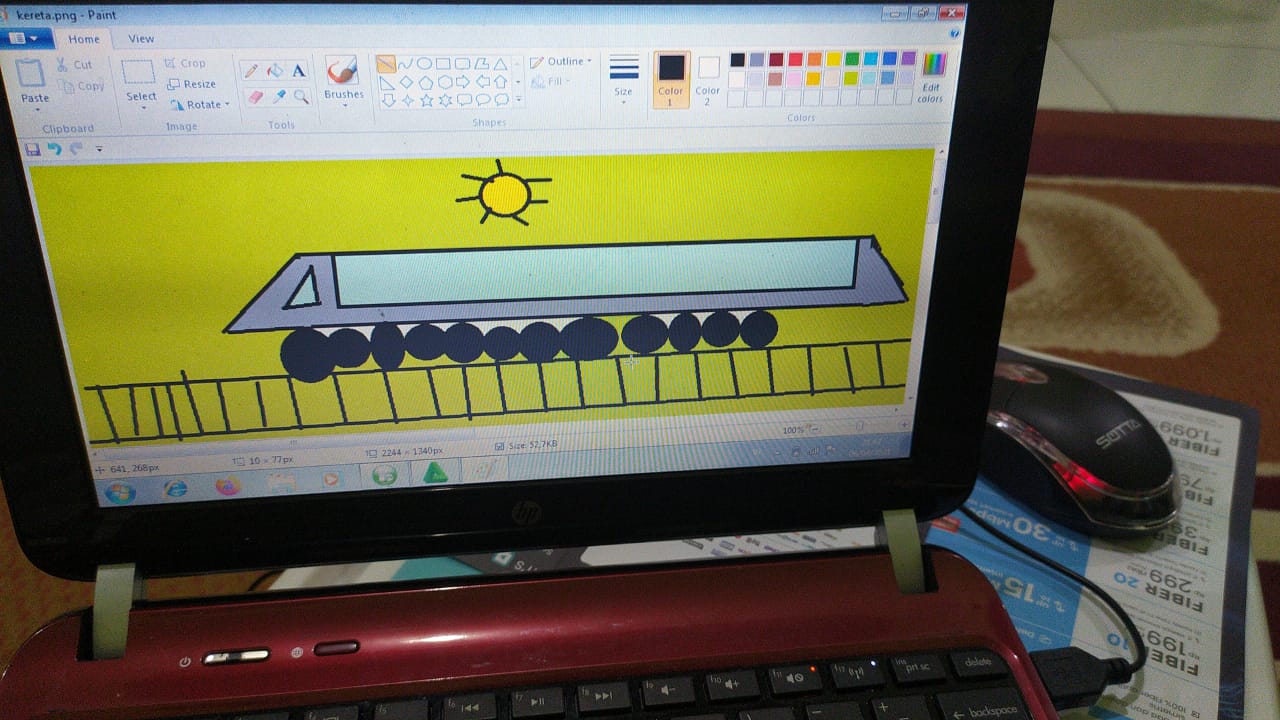The image size is (1280, 720).
Task: Choose the Curve shape
Action: click(405, 64)
